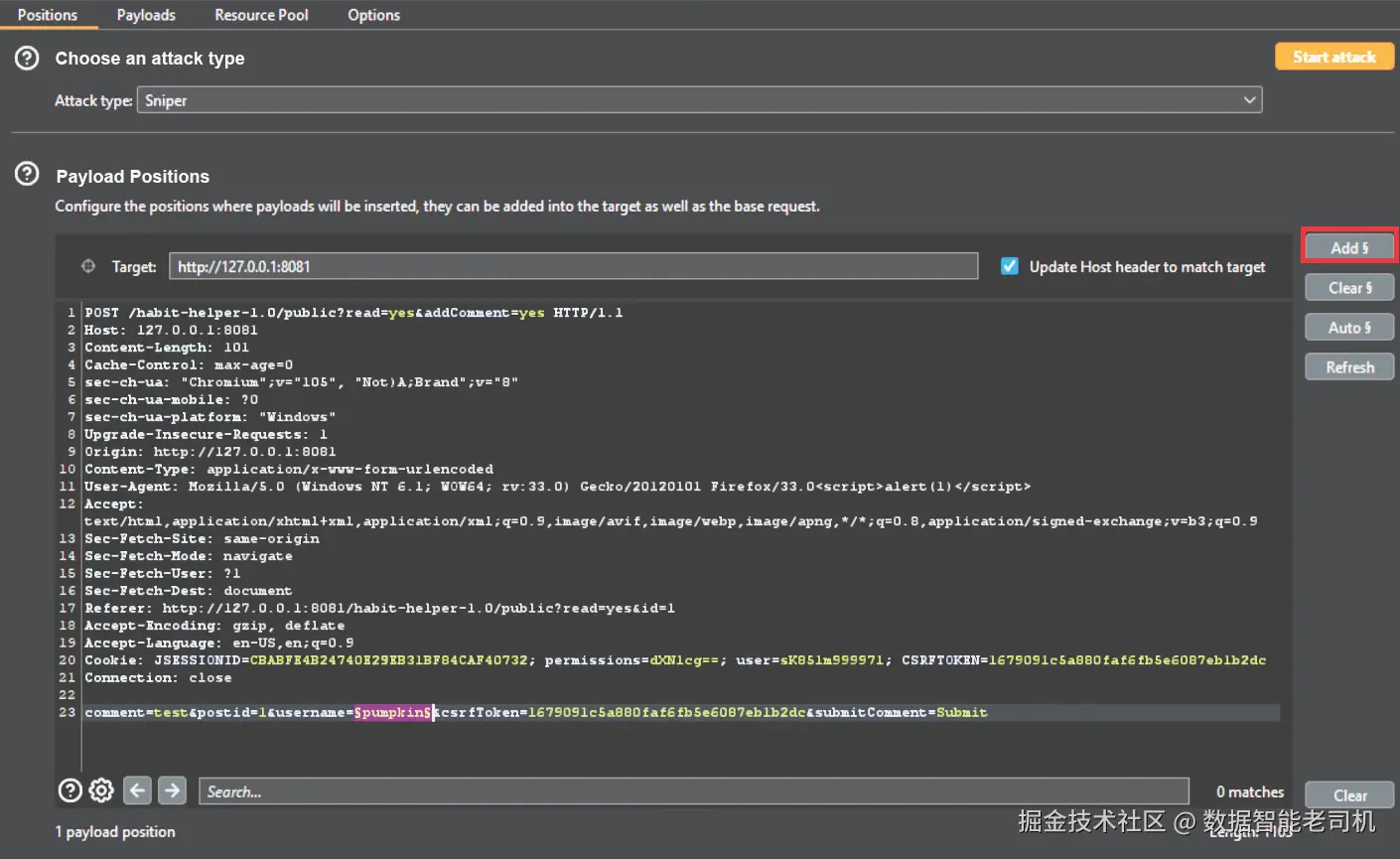
Task: Toggle Update Host header to match target
Action: click(x=1010, y=266)
